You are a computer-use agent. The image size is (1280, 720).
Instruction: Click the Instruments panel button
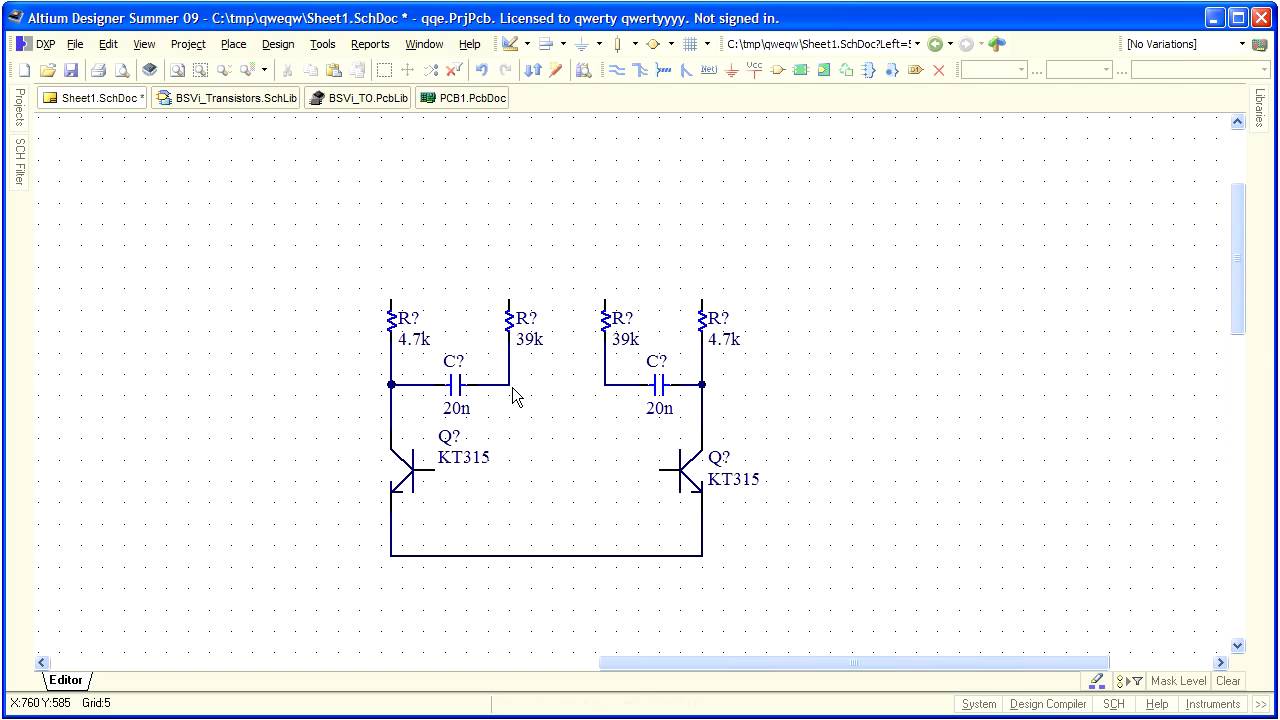click(x=1213, y=704)
